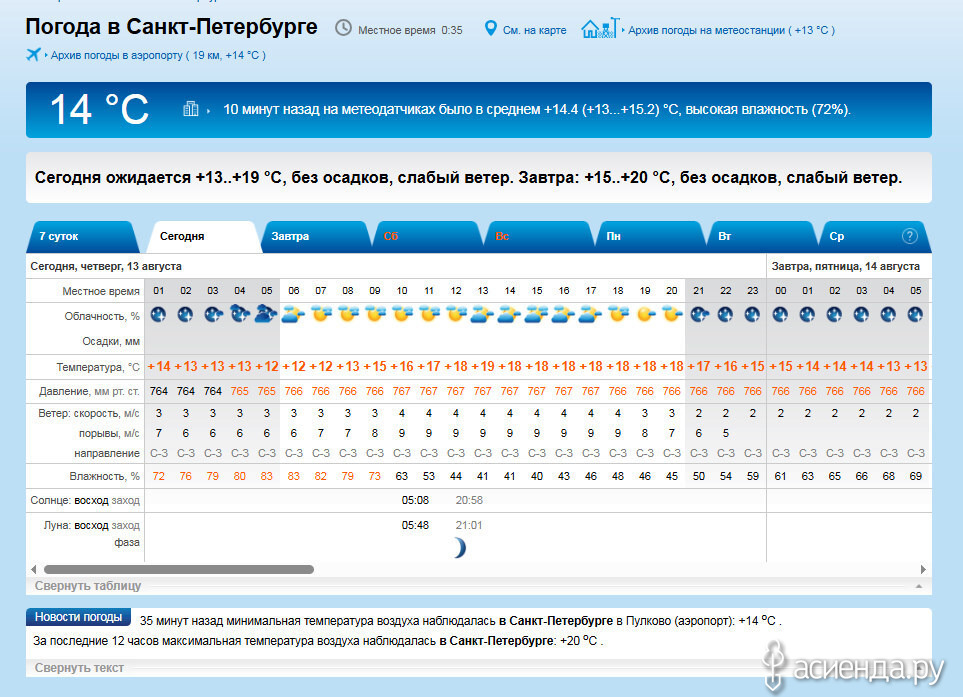This screenshot has width=963, height=697.
Task: Click the night cloud icon for hour 21
Action: pyautogui.click(x=699, y=314)
